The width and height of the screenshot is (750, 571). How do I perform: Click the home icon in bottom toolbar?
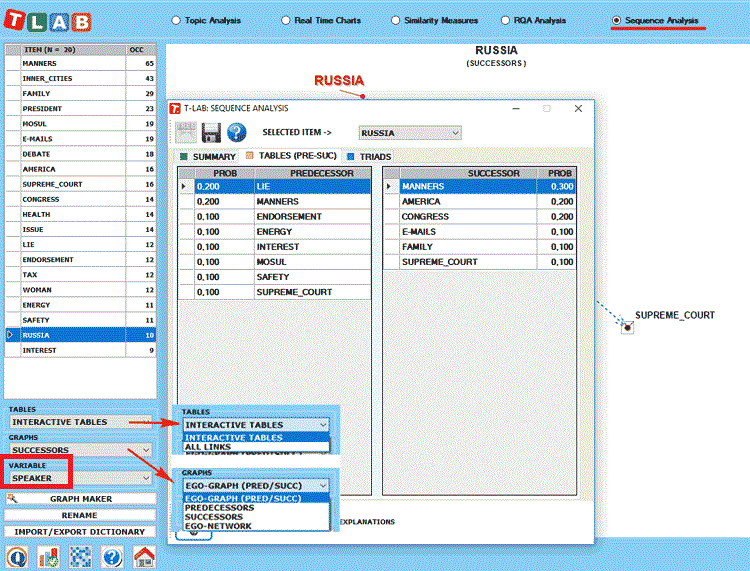coord(143,557)
